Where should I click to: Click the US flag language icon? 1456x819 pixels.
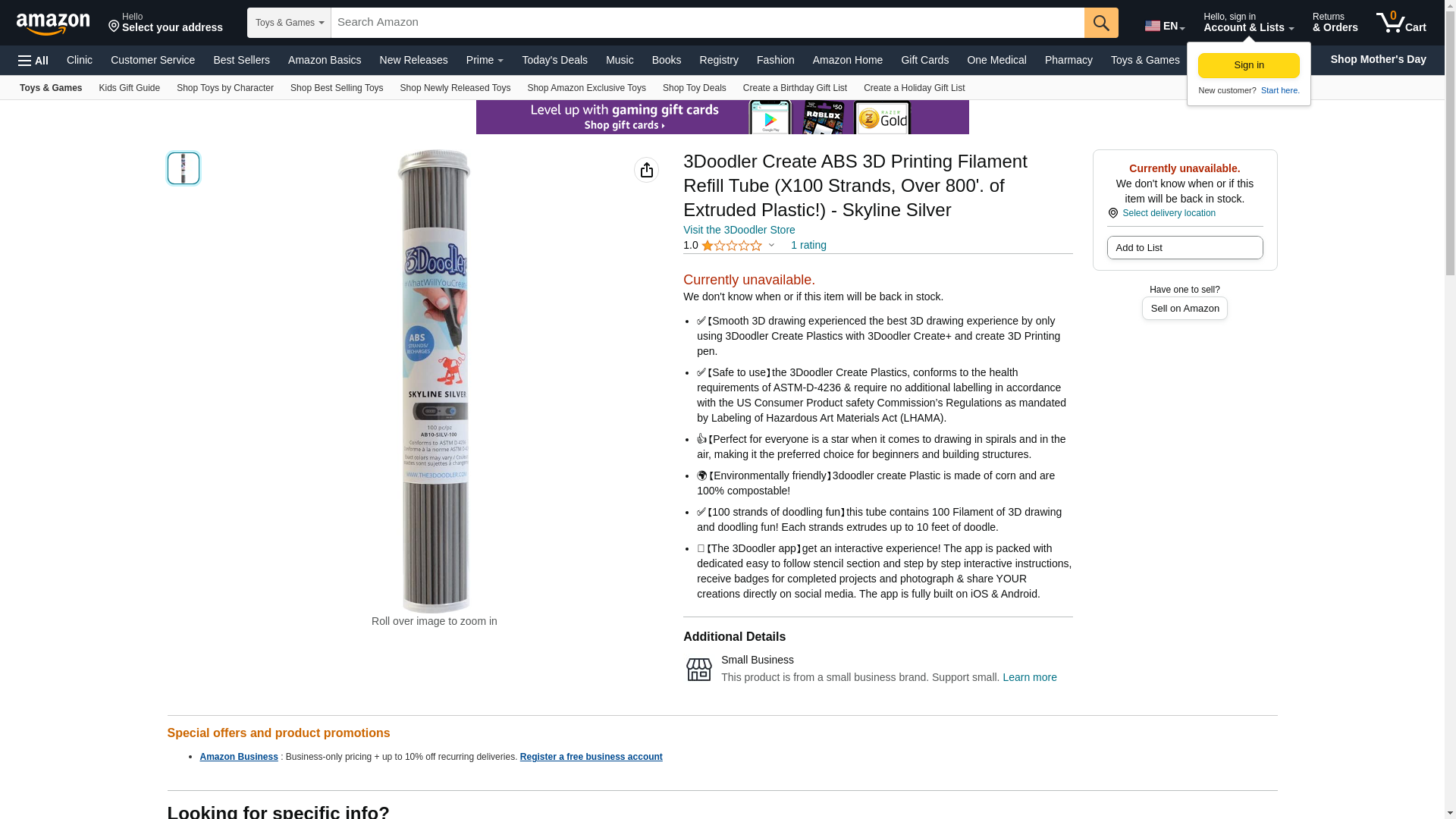1152,26
